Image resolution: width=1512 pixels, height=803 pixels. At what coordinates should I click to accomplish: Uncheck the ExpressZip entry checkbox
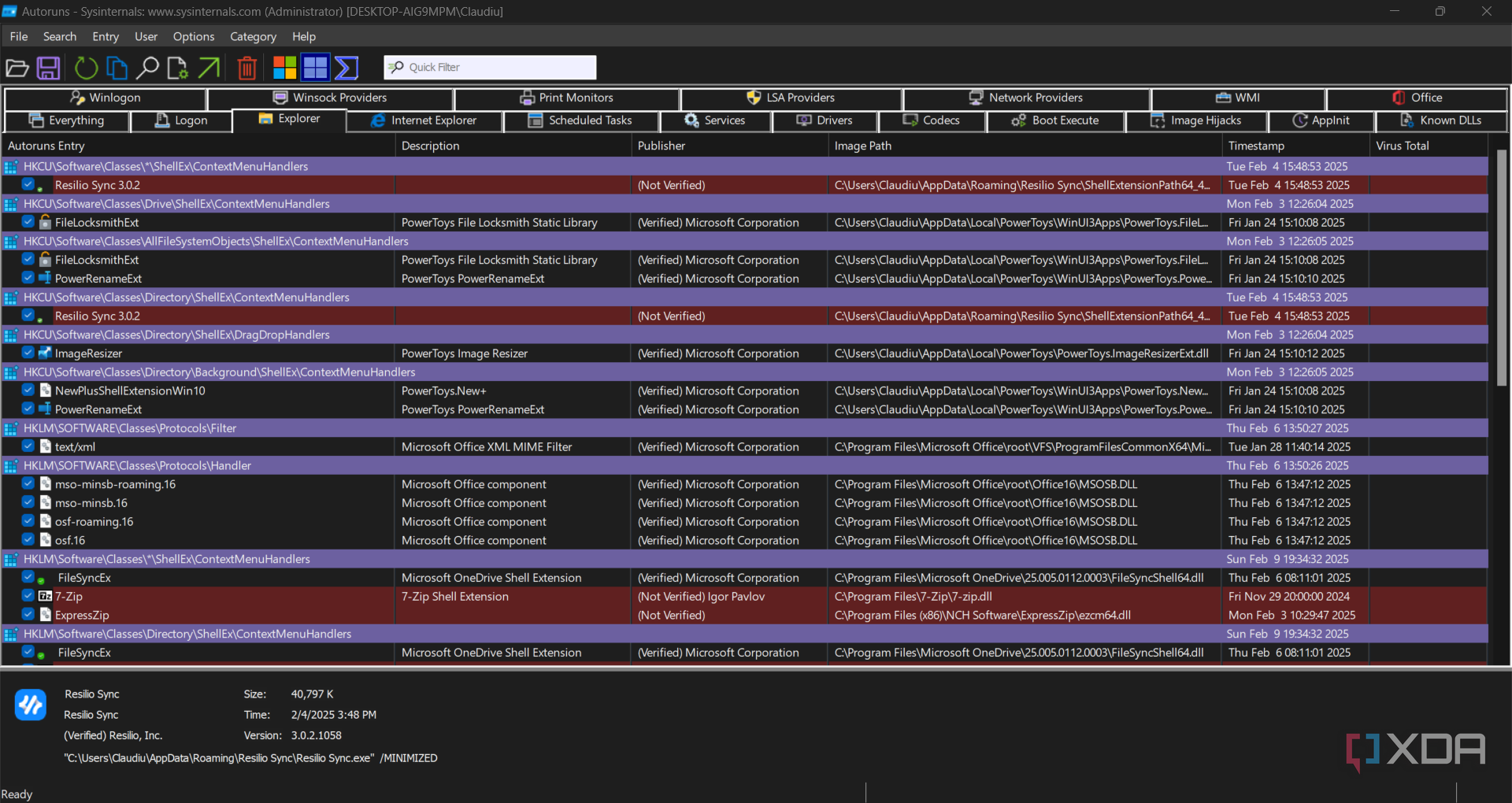pos(28,615)
